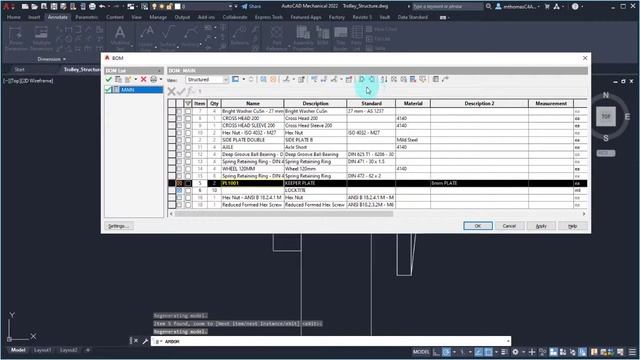This screenshot has height=360, width=640.
Task: Click the Undo arrow in quick access toolbar
Action: tap(102, 7)
